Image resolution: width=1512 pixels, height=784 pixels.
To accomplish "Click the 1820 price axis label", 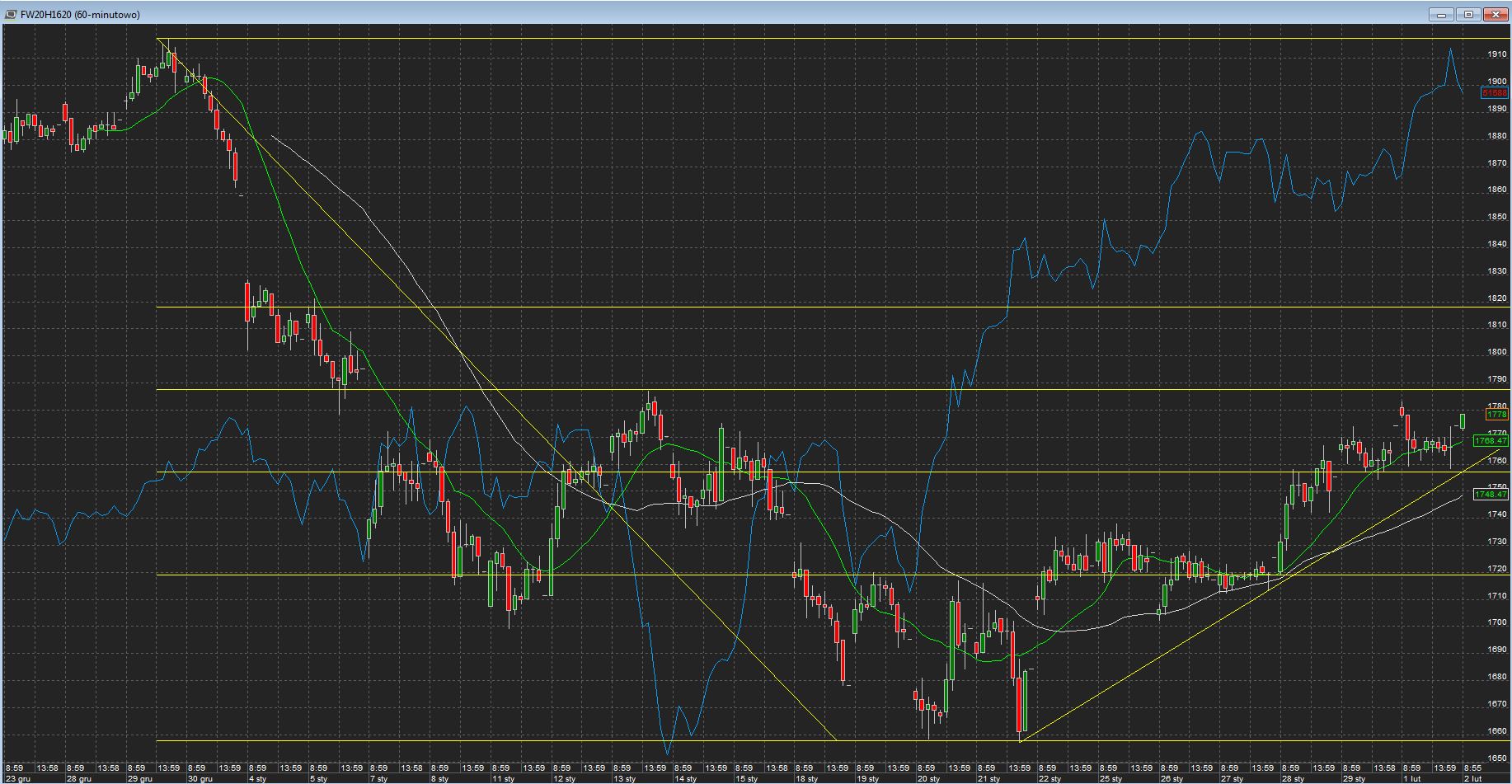I will pos(1497,298).
